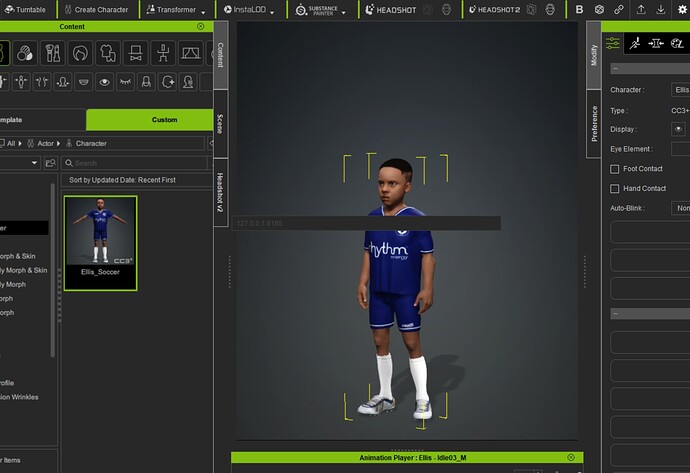
Task: Click the Headshot 2 plugin button
Action: click(x=494, y=9)
